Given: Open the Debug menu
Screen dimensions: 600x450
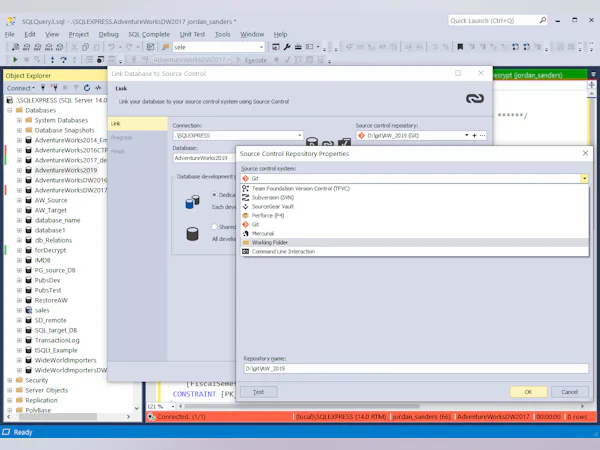Looking at the screenshot, I should pos(108,34).
